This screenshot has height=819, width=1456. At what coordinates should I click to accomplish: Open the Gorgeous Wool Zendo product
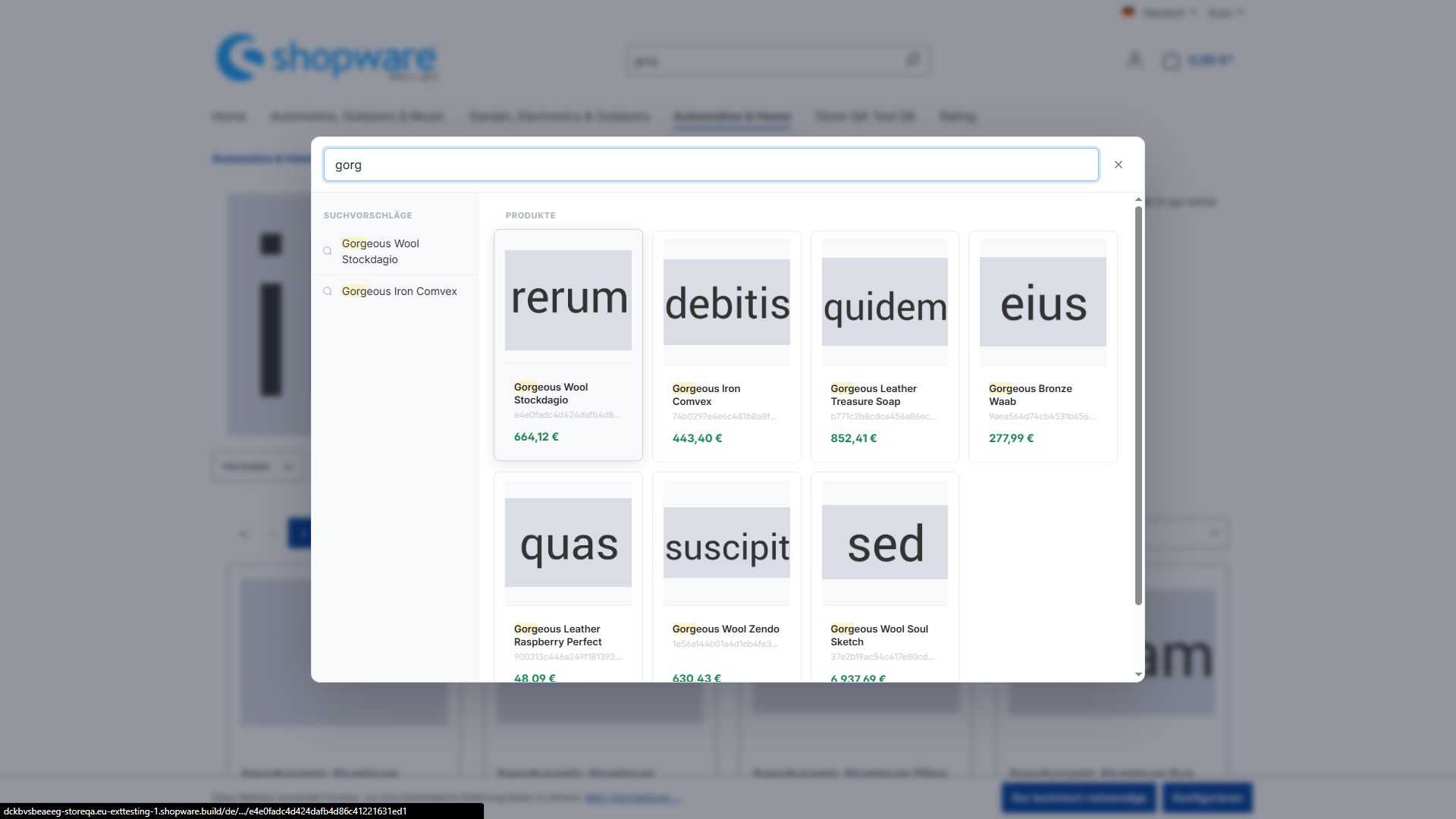(x=726, y=629)
